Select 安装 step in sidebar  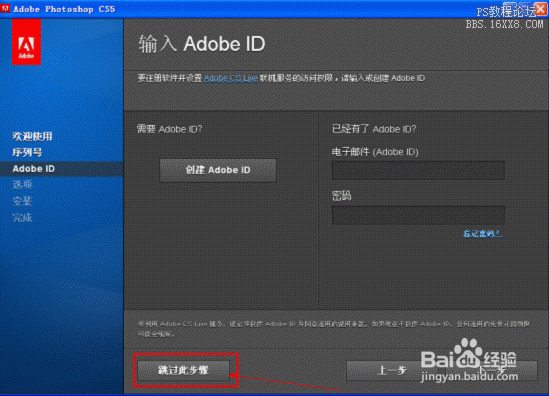coord(22,201)
